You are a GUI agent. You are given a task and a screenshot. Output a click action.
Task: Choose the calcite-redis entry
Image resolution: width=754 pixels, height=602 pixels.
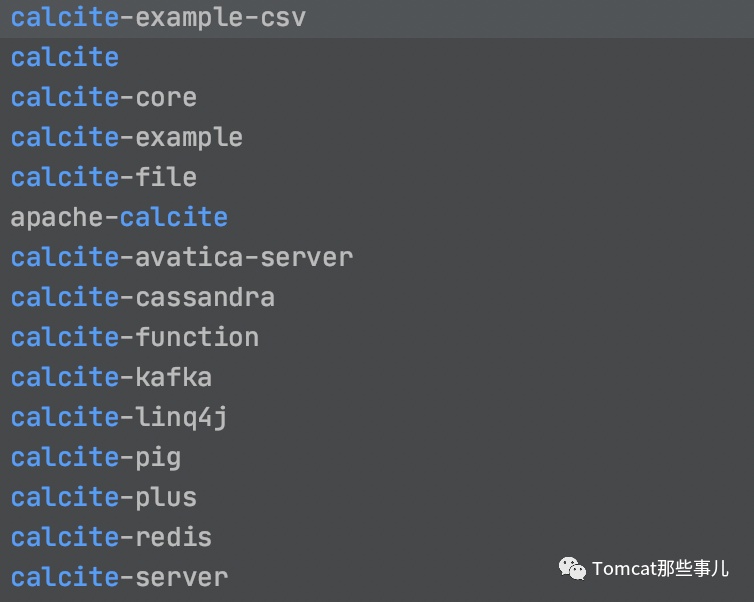111,538
